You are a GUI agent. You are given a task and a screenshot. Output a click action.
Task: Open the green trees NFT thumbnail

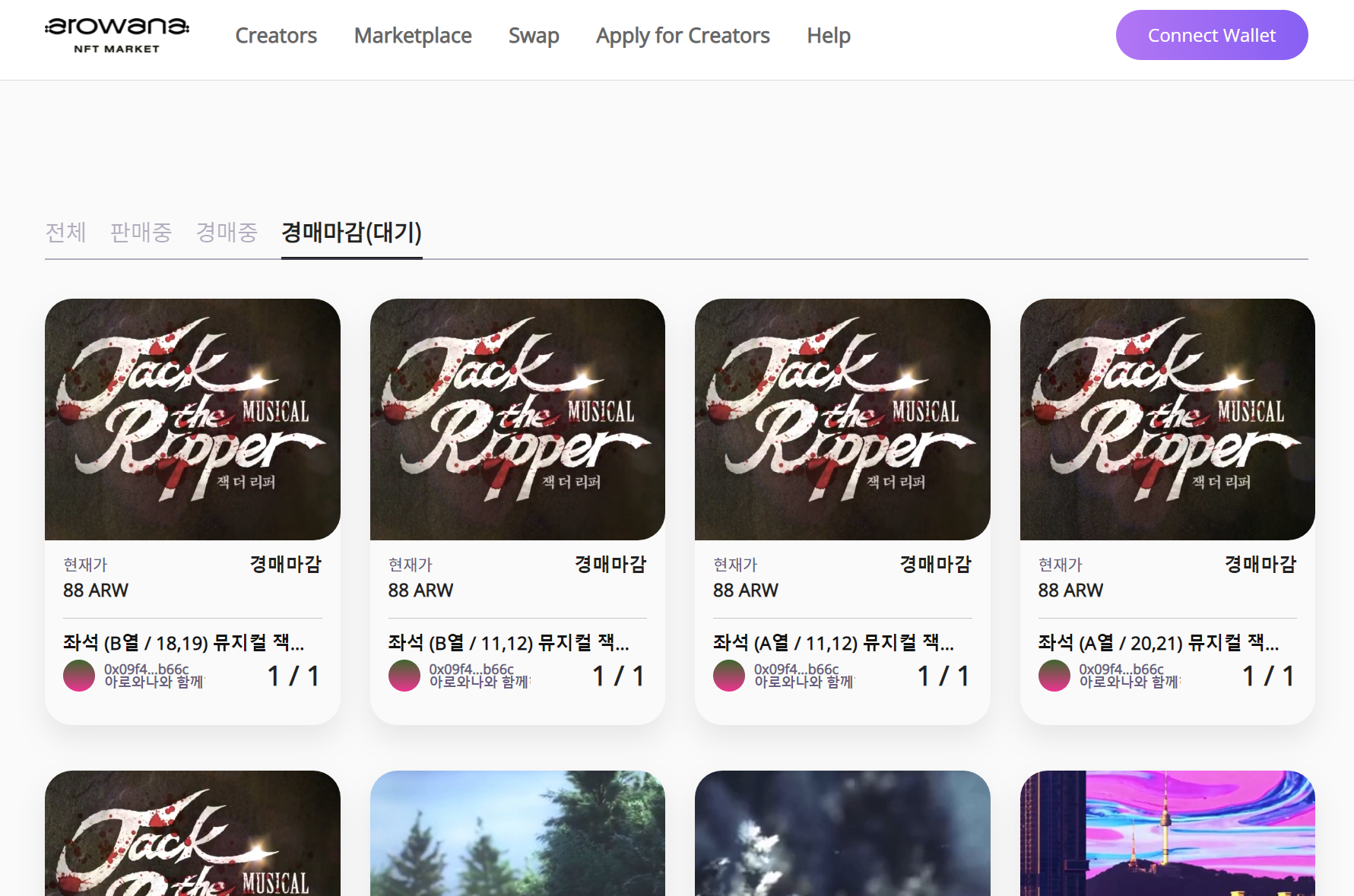pos(518,834)
